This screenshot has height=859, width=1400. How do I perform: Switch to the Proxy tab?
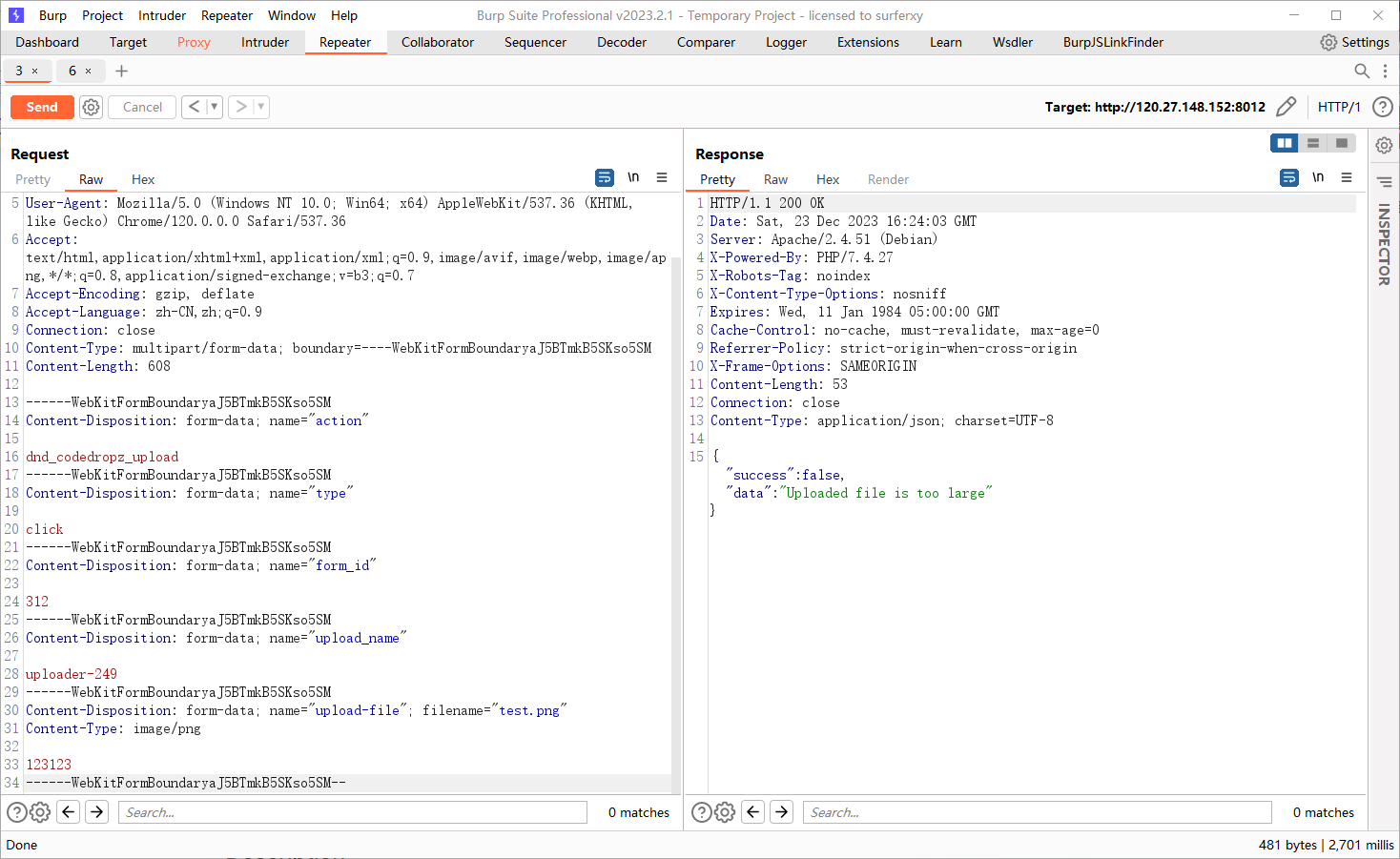pyautogui.click(x=194, y=42)
